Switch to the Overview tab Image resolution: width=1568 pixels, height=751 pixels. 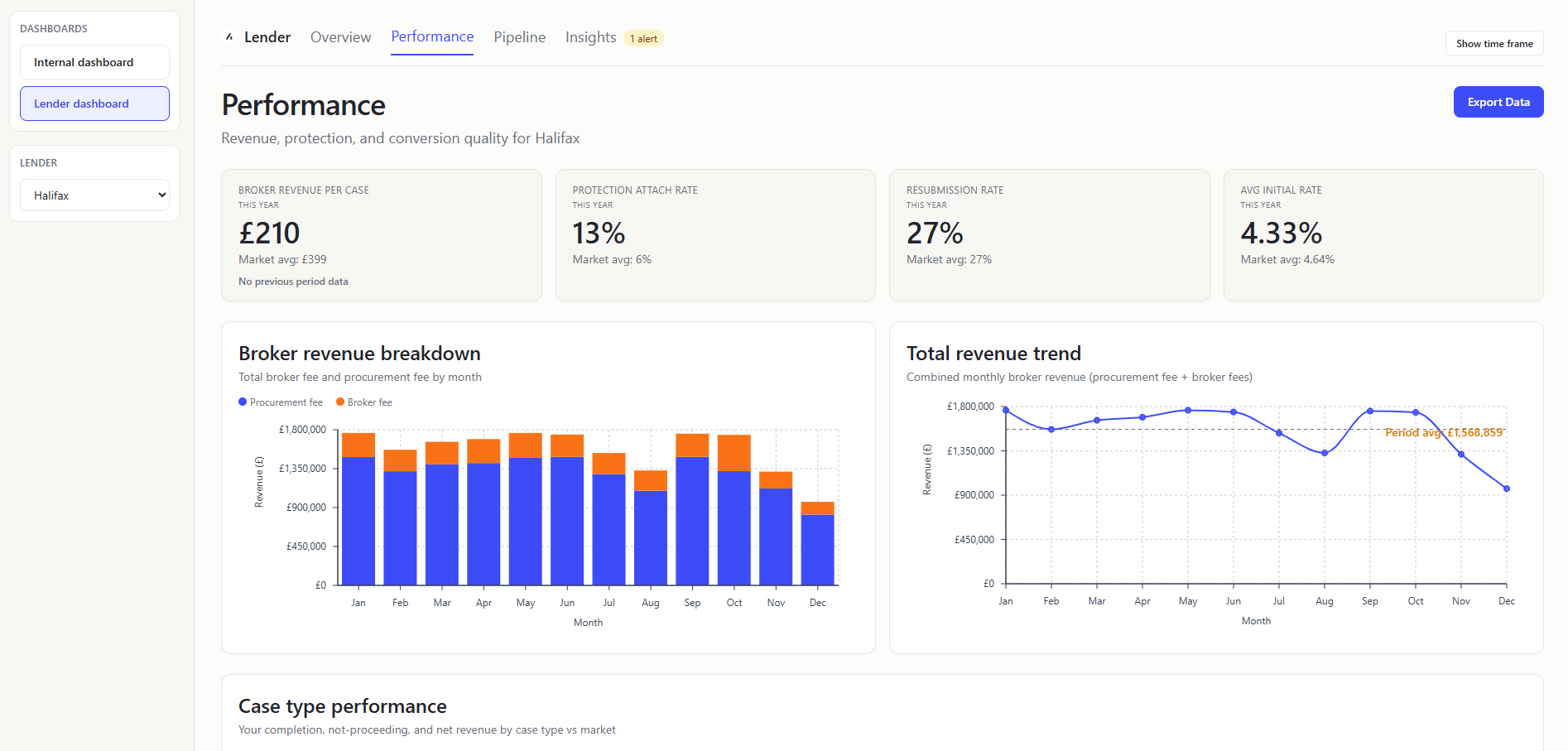340,36
